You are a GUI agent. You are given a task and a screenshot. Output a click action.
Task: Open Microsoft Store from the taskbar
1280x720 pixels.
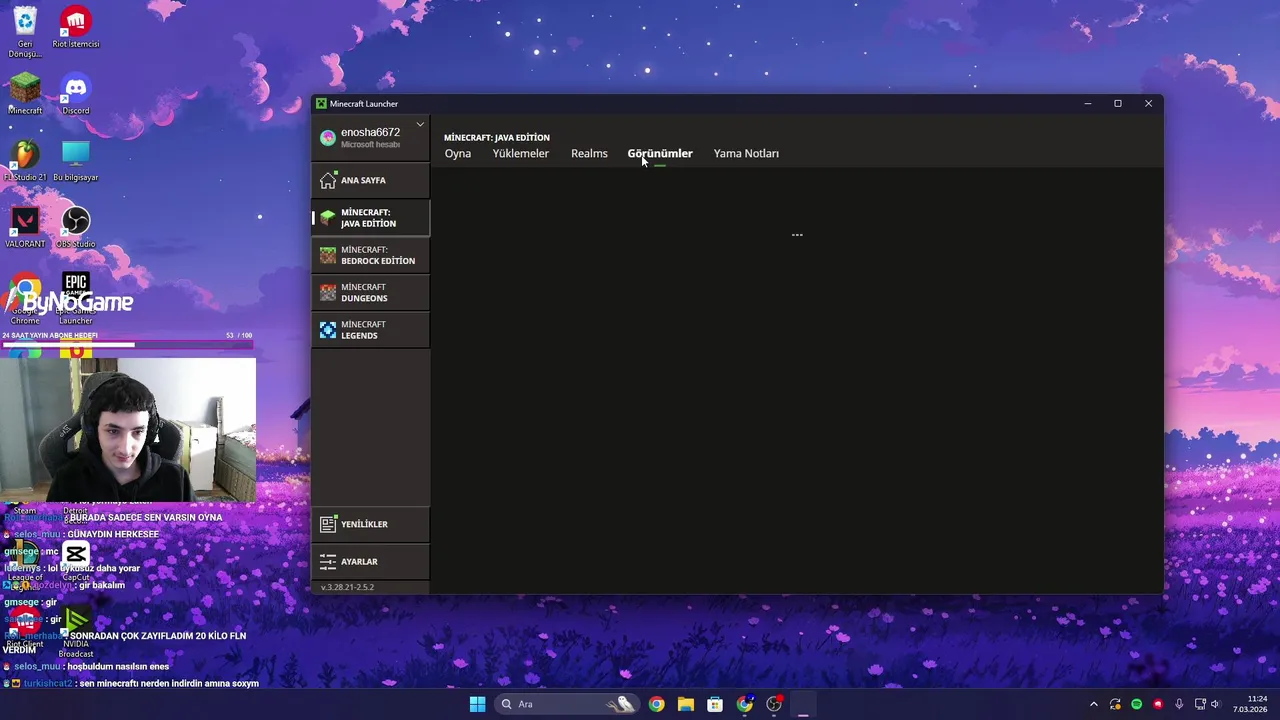tap(715, 704)
